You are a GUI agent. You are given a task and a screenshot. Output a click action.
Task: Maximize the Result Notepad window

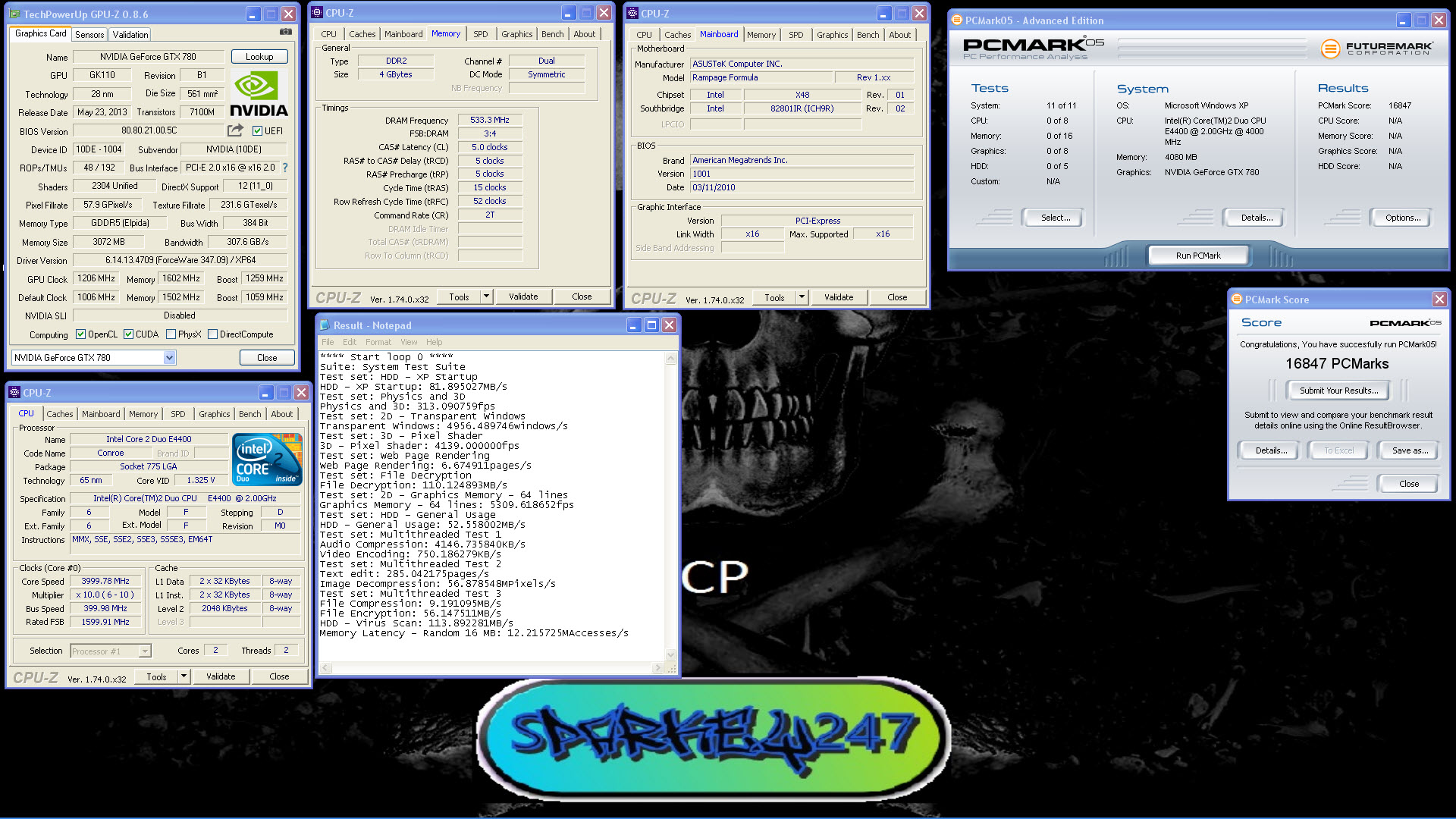(x=651, y=325)
